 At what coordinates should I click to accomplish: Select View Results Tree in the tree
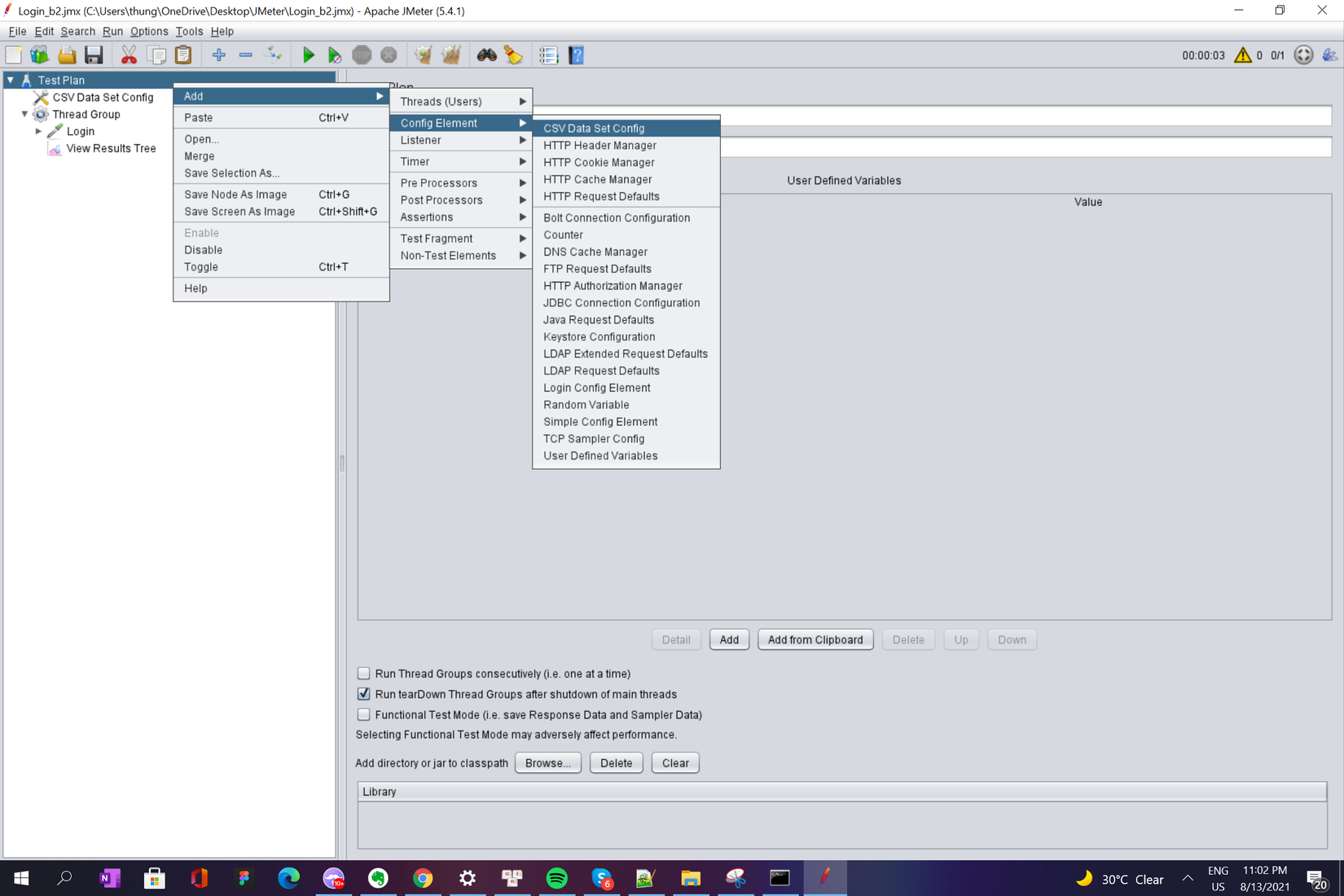[x=111, y=148]
